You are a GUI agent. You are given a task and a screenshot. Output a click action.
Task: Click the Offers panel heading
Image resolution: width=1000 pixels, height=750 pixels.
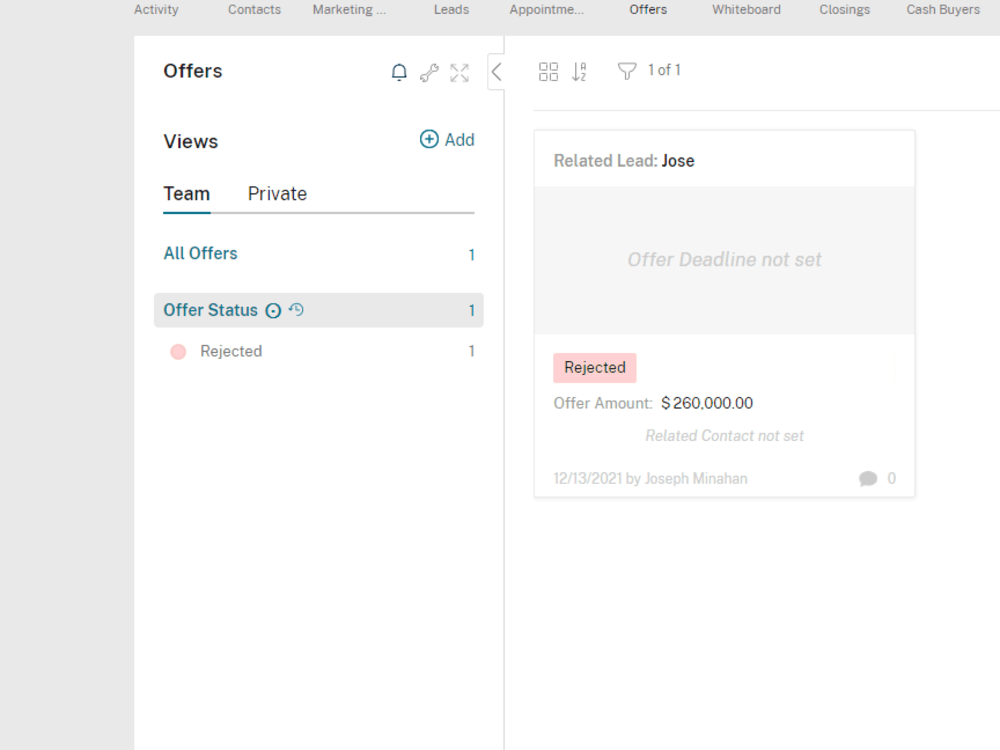pos(193,71)
